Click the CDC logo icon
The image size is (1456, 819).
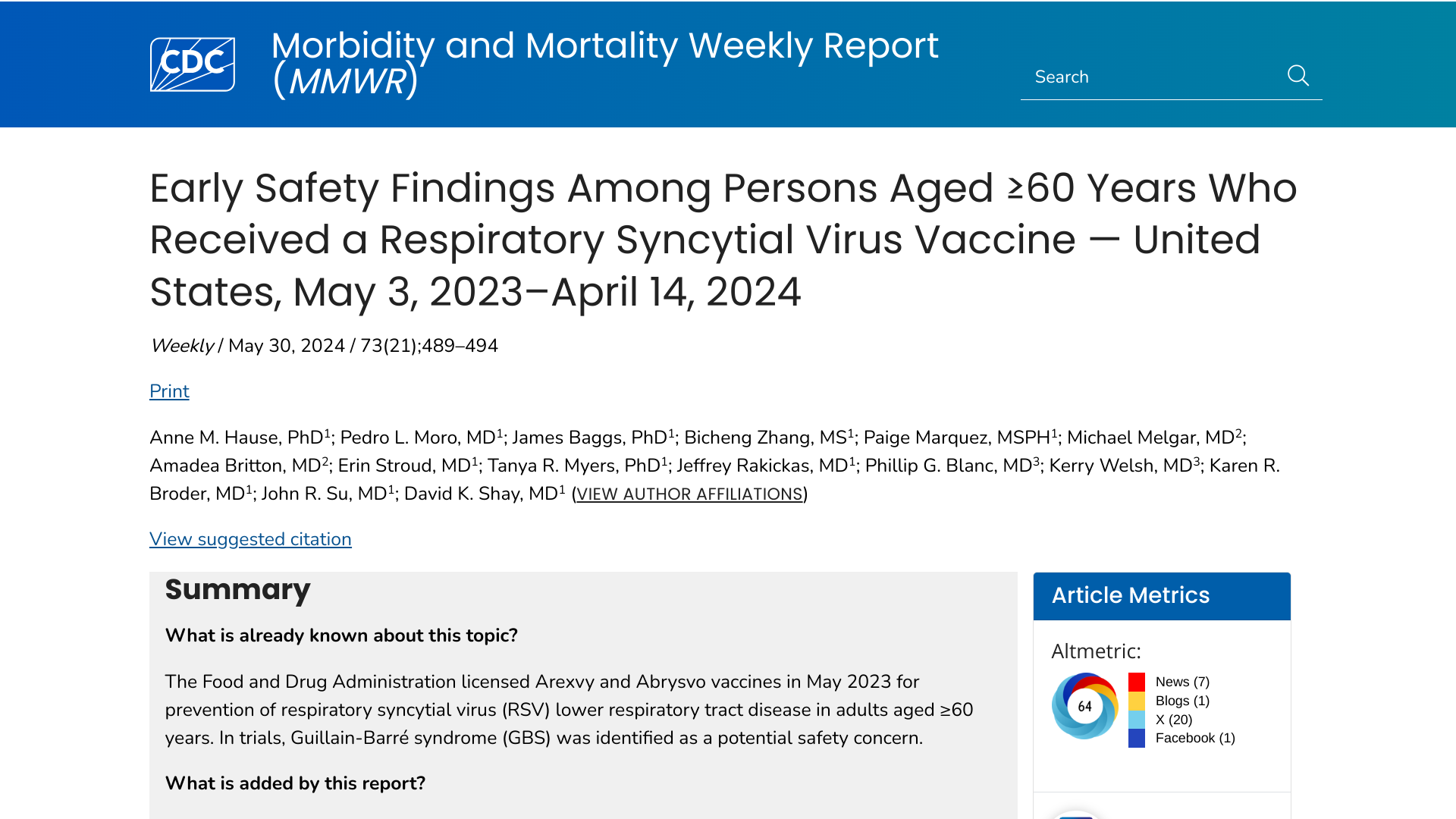(x=193, y=64)
